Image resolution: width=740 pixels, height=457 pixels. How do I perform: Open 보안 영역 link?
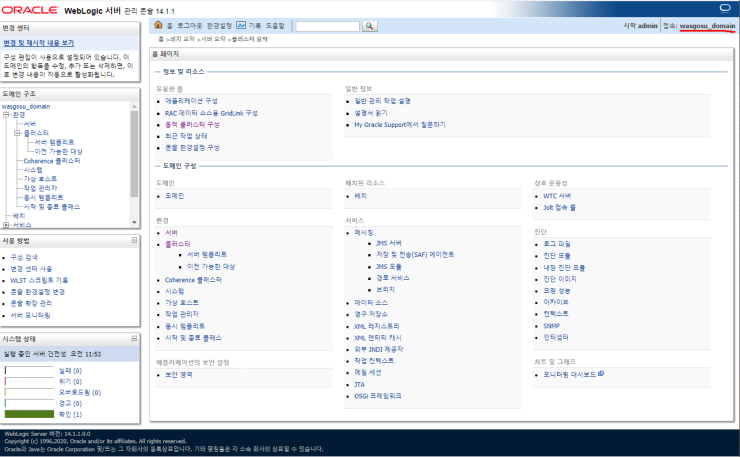click(179, 375)
